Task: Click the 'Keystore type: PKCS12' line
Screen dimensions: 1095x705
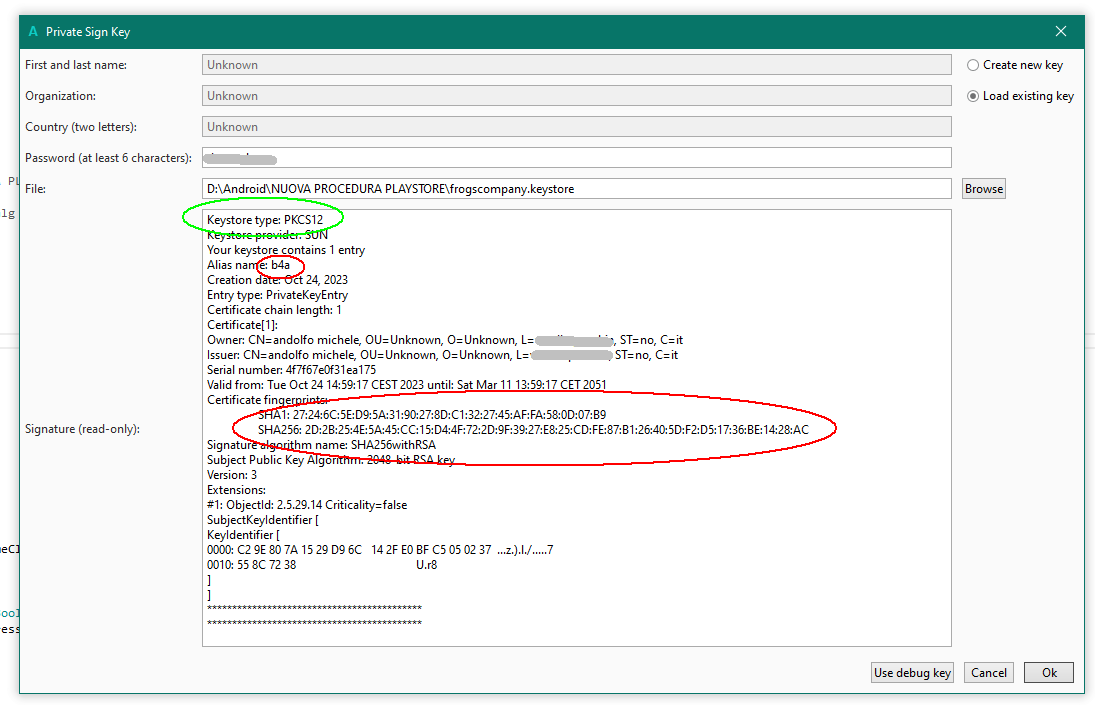Action: (265, 220)
